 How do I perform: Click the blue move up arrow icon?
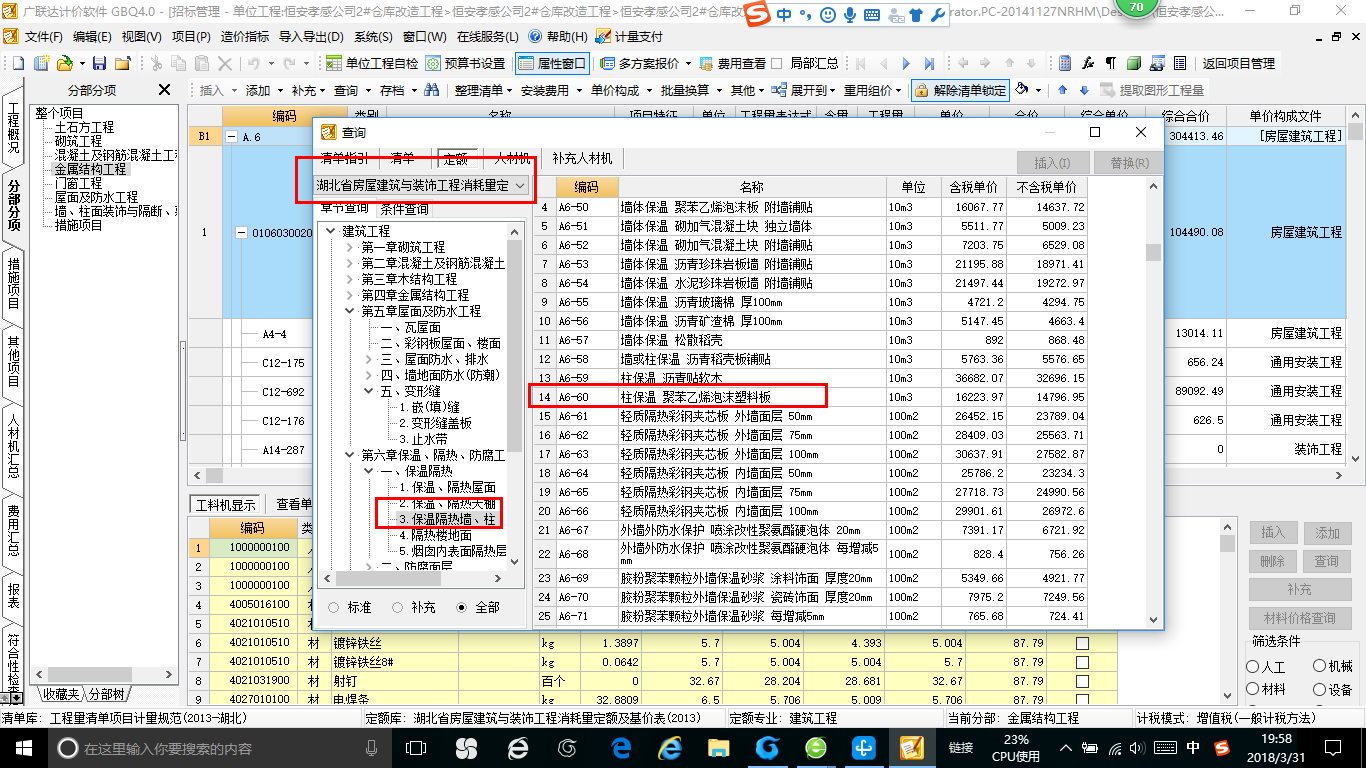pos(1062,90)
